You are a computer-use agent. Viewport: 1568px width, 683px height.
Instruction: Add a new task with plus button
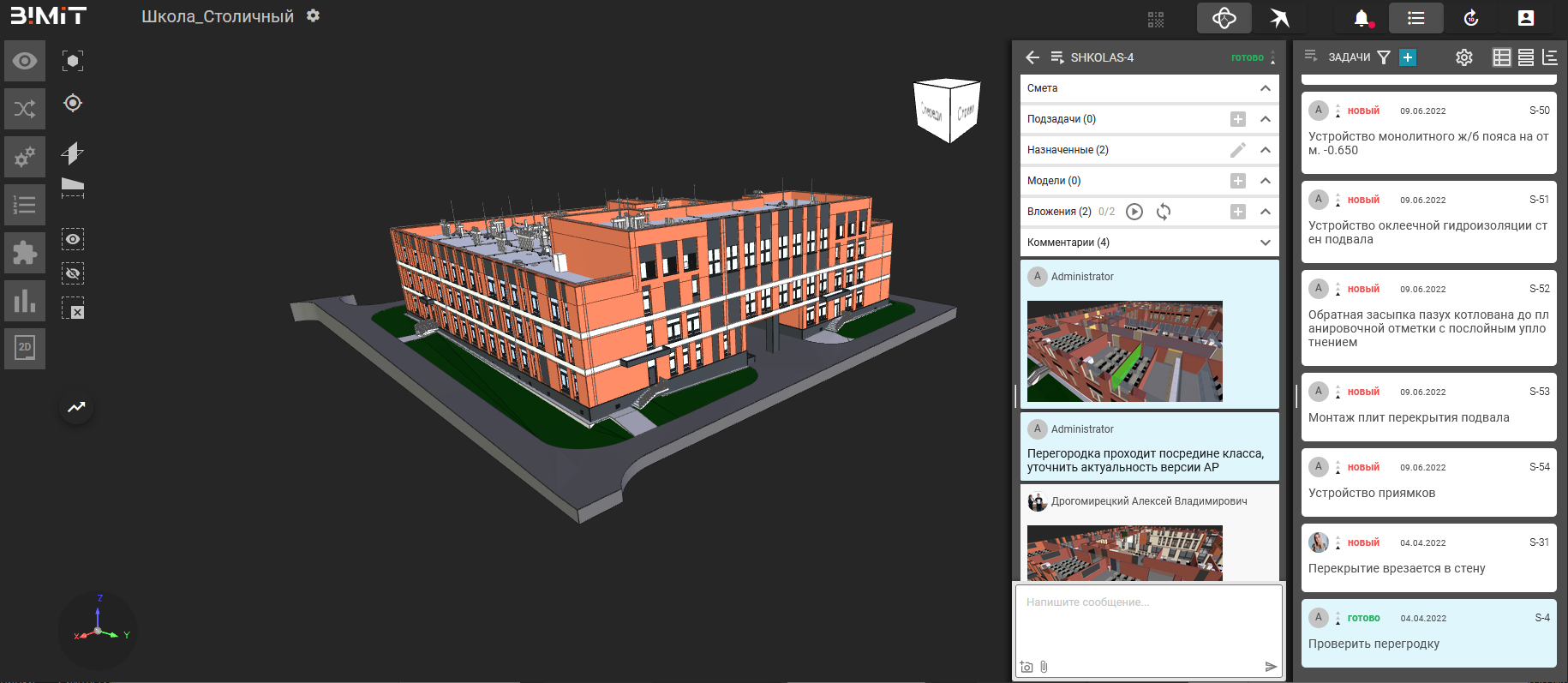tap(1407, 57)
